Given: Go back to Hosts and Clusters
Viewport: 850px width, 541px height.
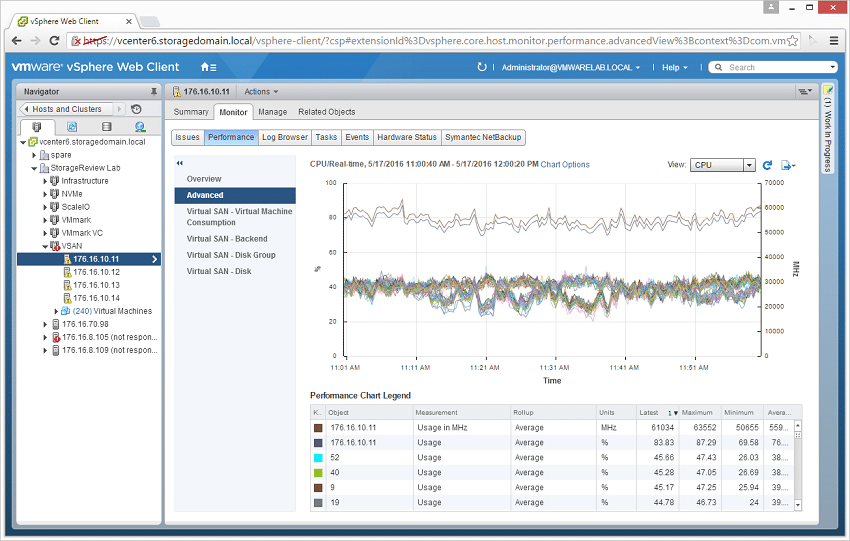Looking at the screenshot, I should click(x=66, y=109).
